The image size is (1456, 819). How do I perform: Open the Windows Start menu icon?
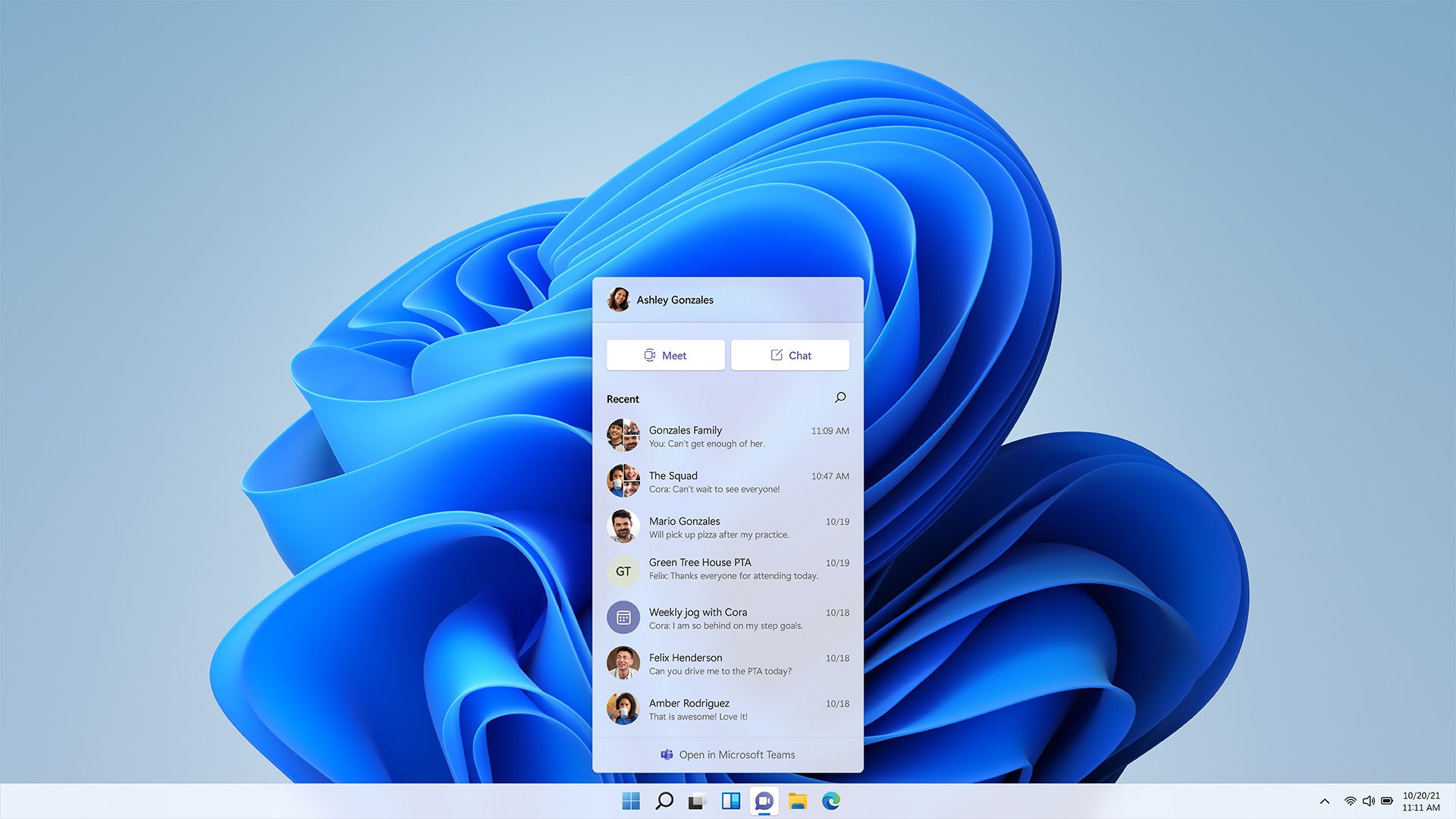coord(628,800)
